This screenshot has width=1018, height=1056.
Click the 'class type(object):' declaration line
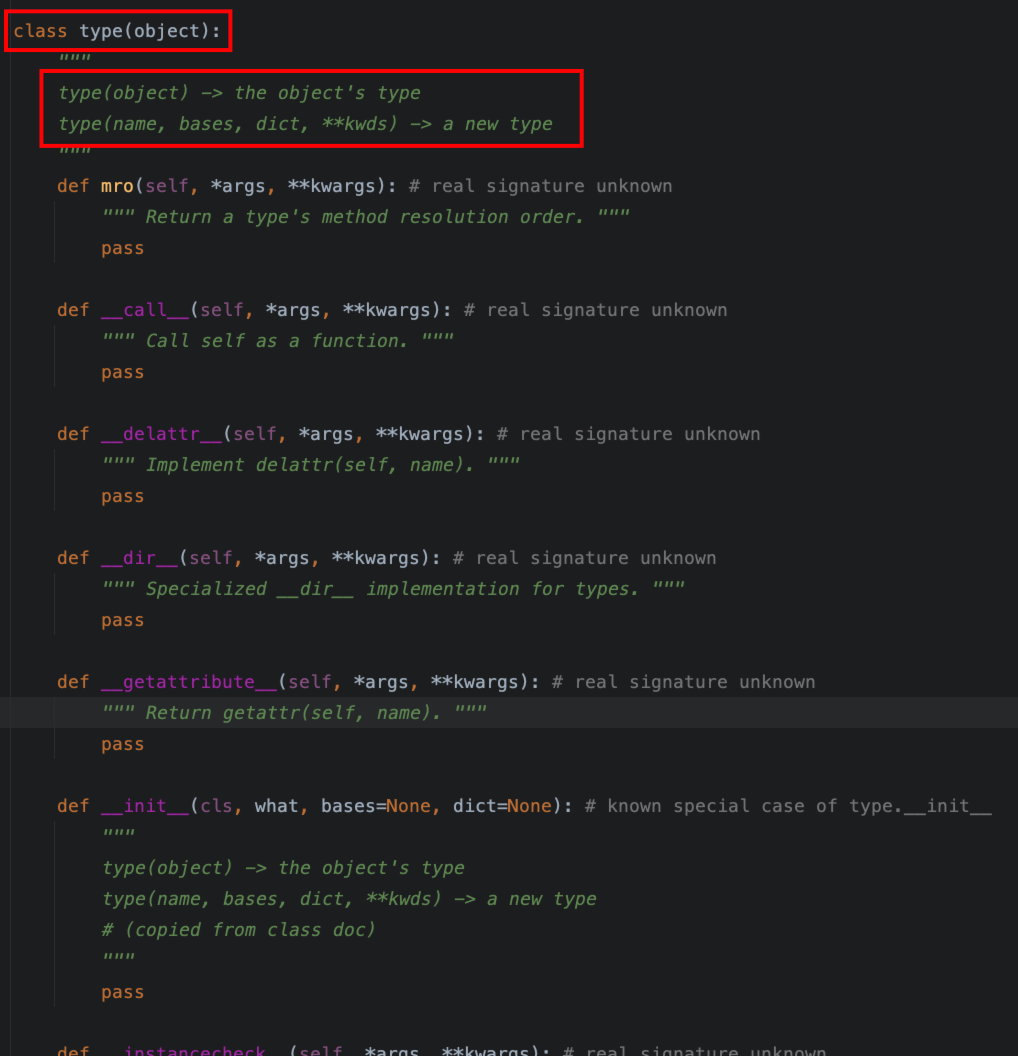point(117,31)
